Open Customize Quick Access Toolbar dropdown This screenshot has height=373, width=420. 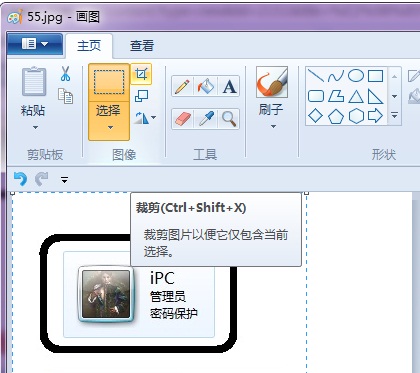click(x=64, y=180)
